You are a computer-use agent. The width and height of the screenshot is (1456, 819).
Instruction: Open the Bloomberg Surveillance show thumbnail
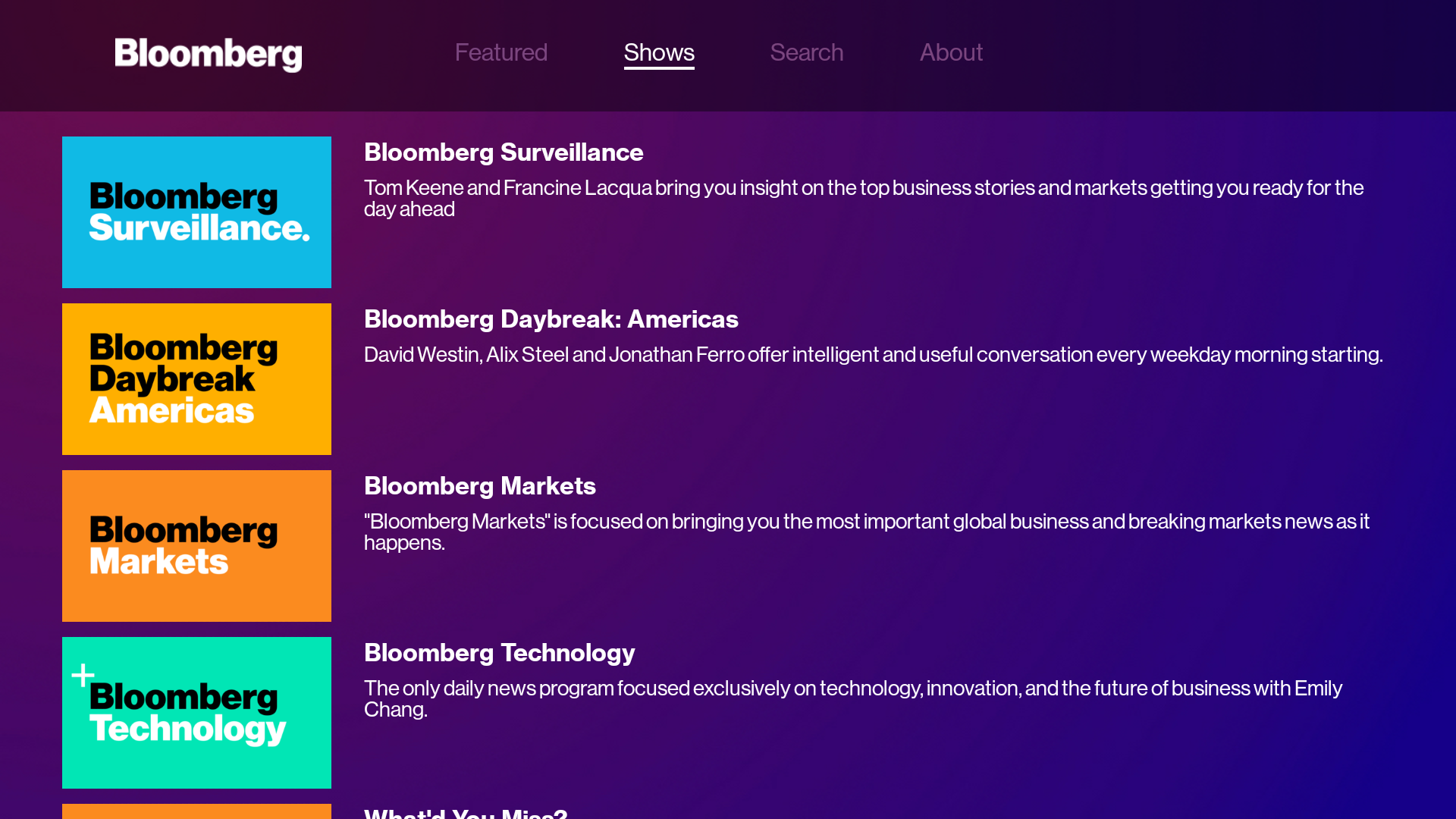196,212
